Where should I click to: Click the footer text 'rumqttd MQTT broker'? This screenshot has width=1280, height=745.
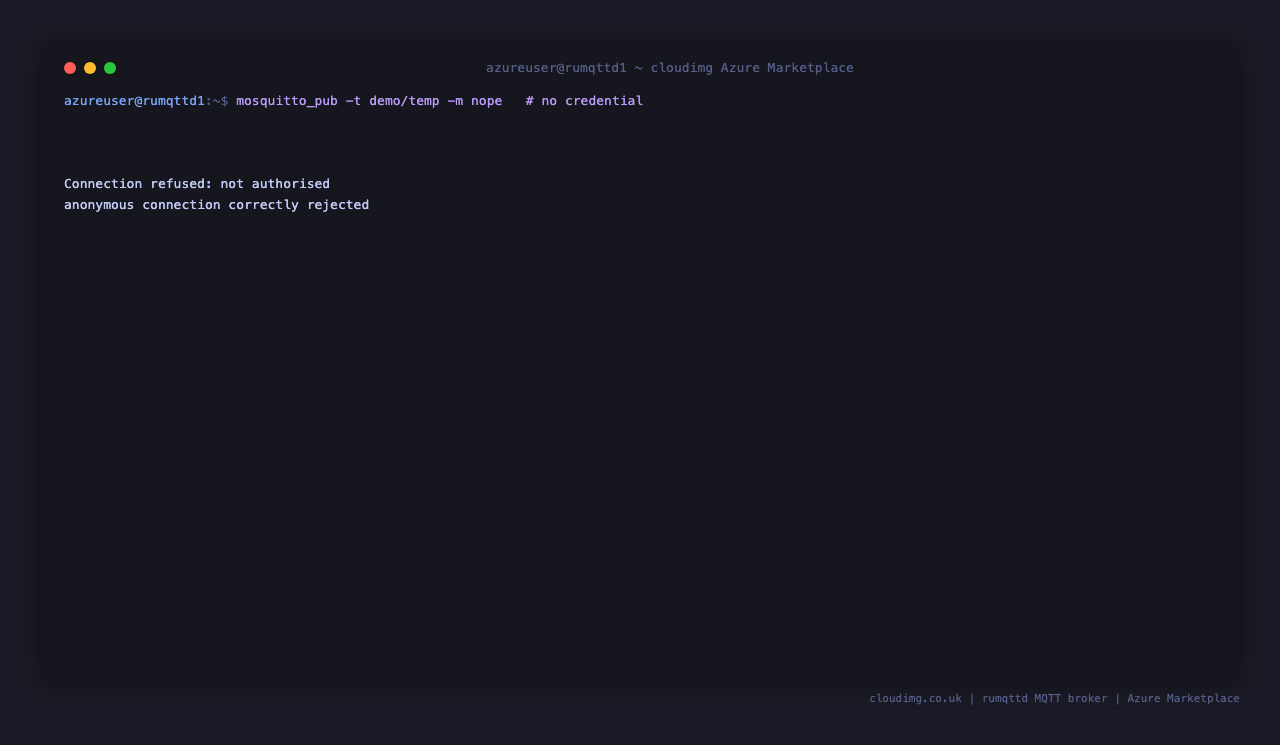1045,698
